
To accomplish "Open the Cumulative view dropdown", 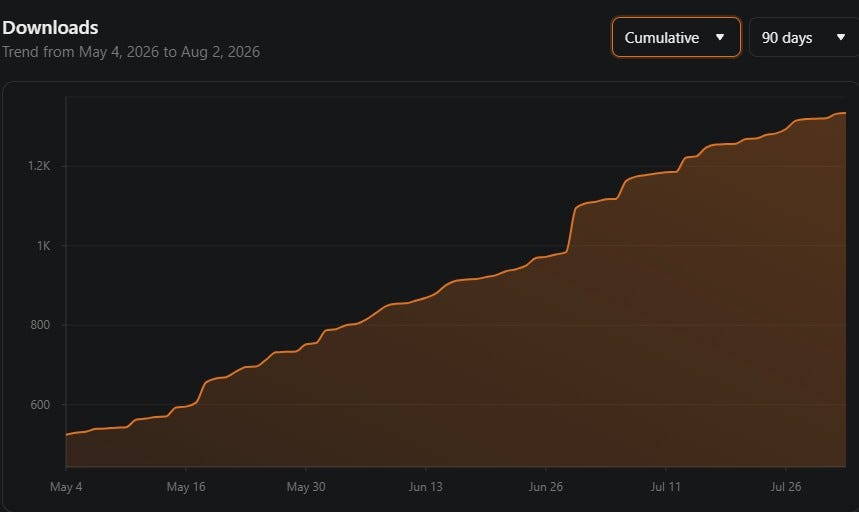I will [676, 37].
